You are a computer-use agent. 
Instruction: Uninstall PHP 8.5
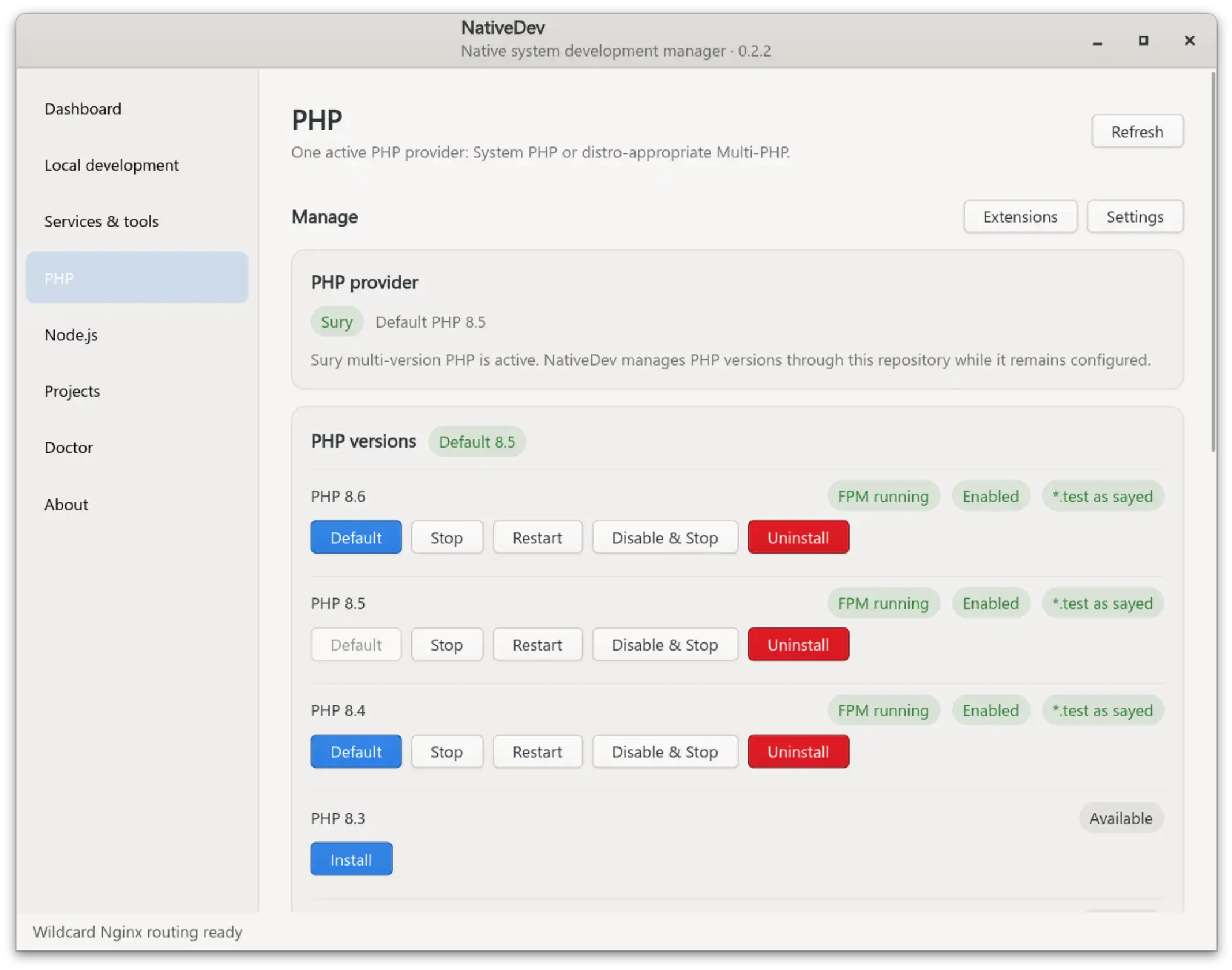798,645
